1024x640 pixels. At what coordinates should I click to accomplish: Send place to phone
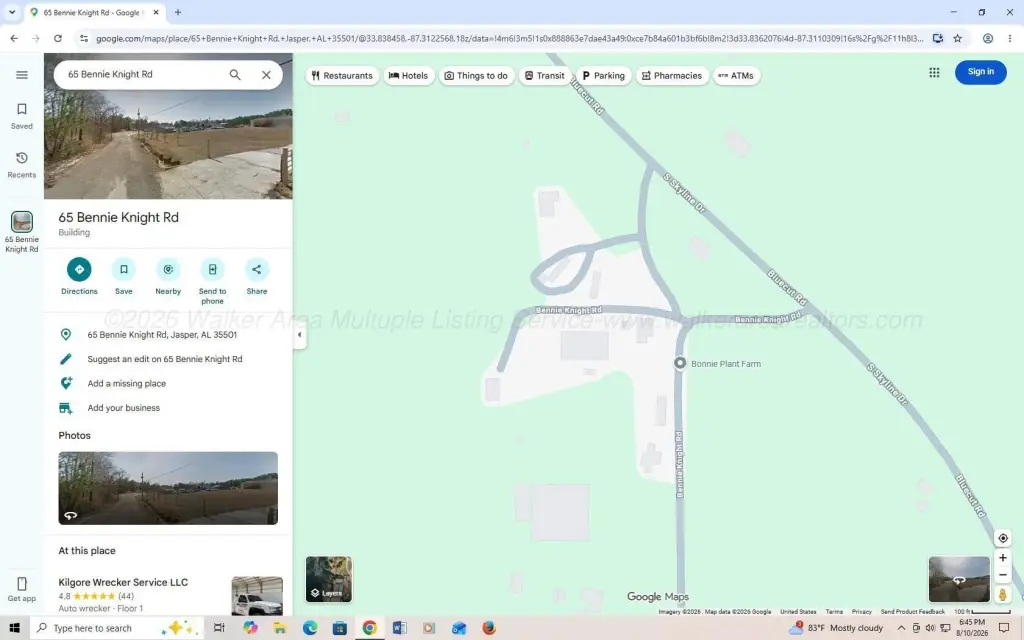coord(212,281)
